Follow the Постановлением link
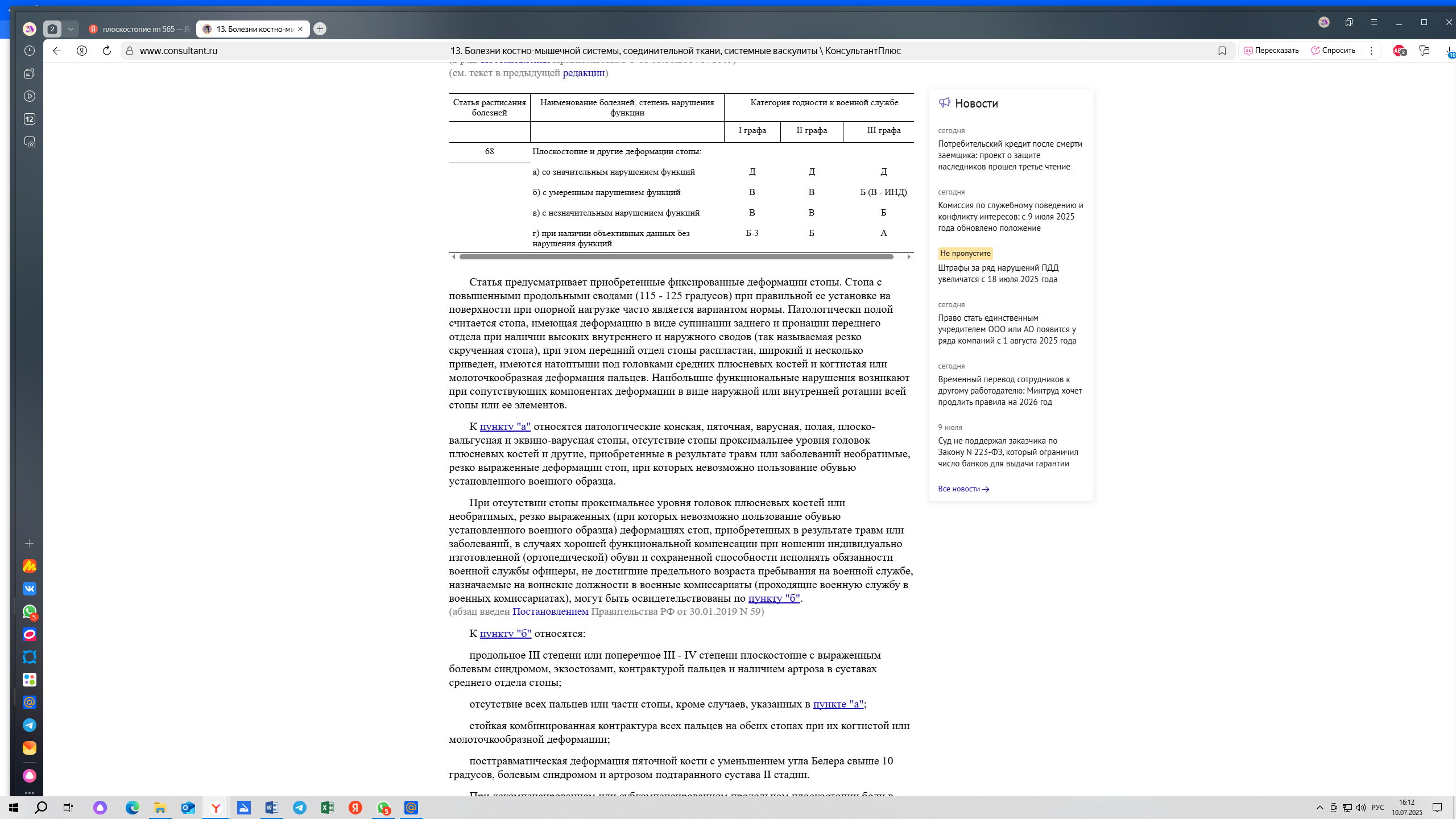This screenshot has height=819, width=1456. point(550,611)
